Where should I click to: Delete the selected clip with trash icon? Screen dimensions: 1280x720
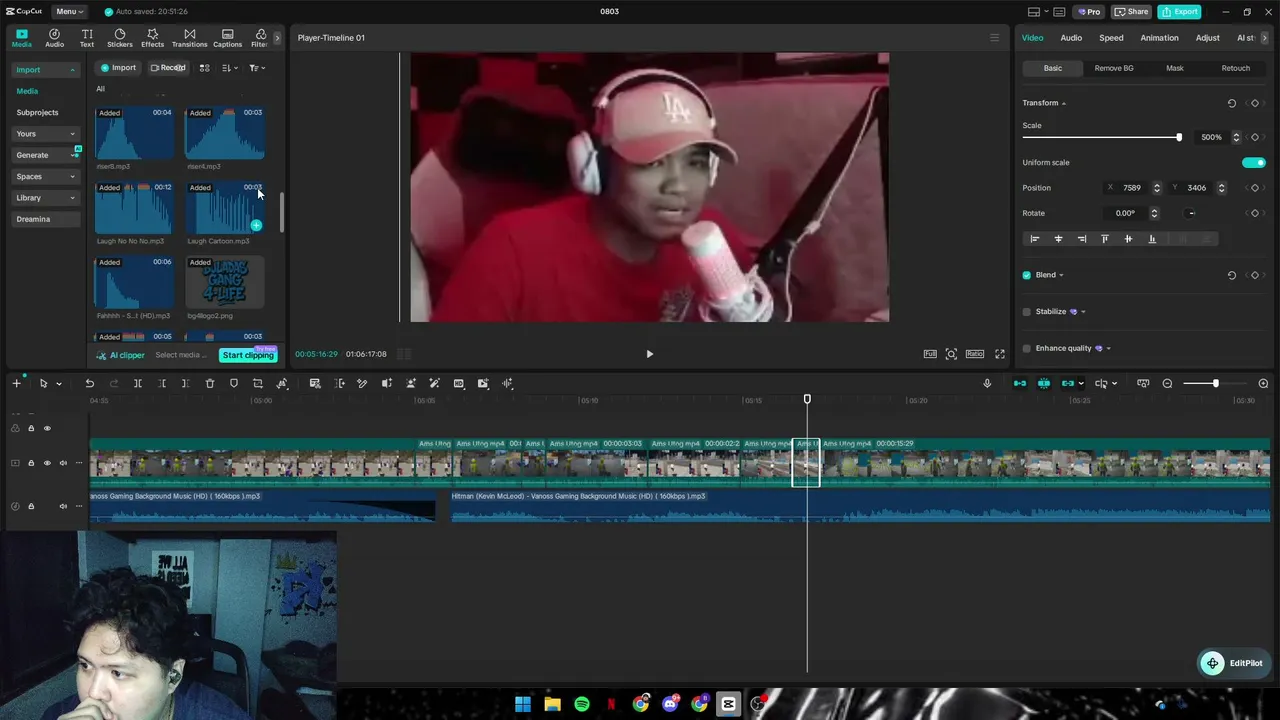click(210, 384)
